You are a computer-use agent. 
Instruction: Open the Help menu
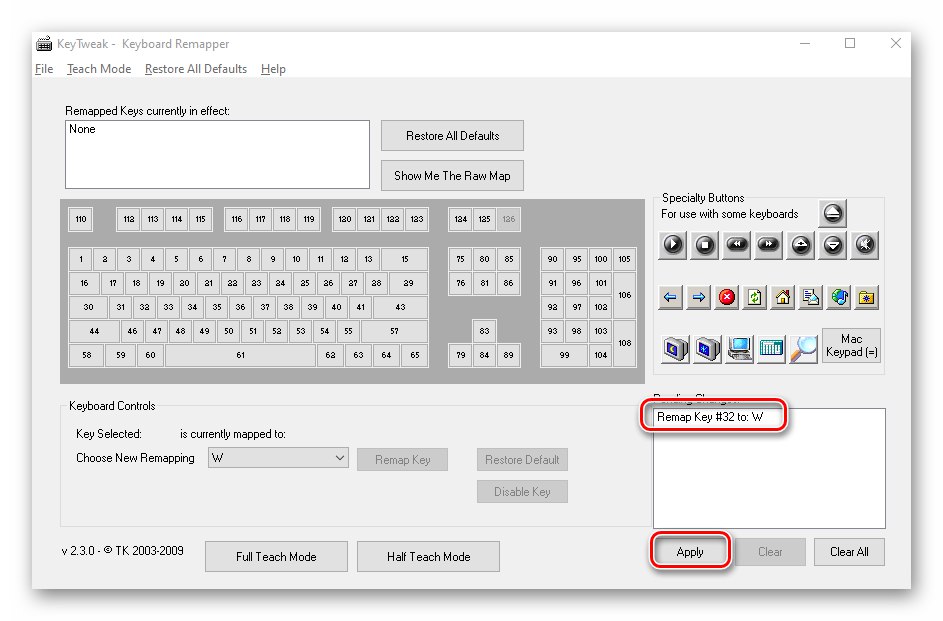(x=273, y=69)
